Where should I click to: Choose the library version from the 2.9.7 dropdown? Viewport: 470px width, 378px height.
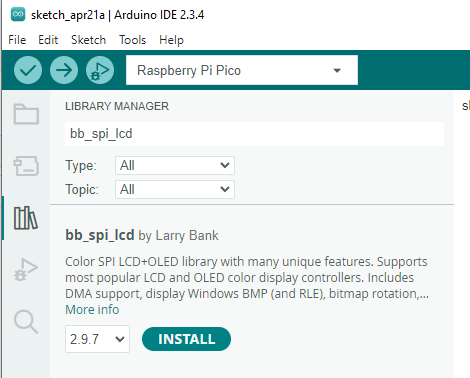click(x=97, y=339)
